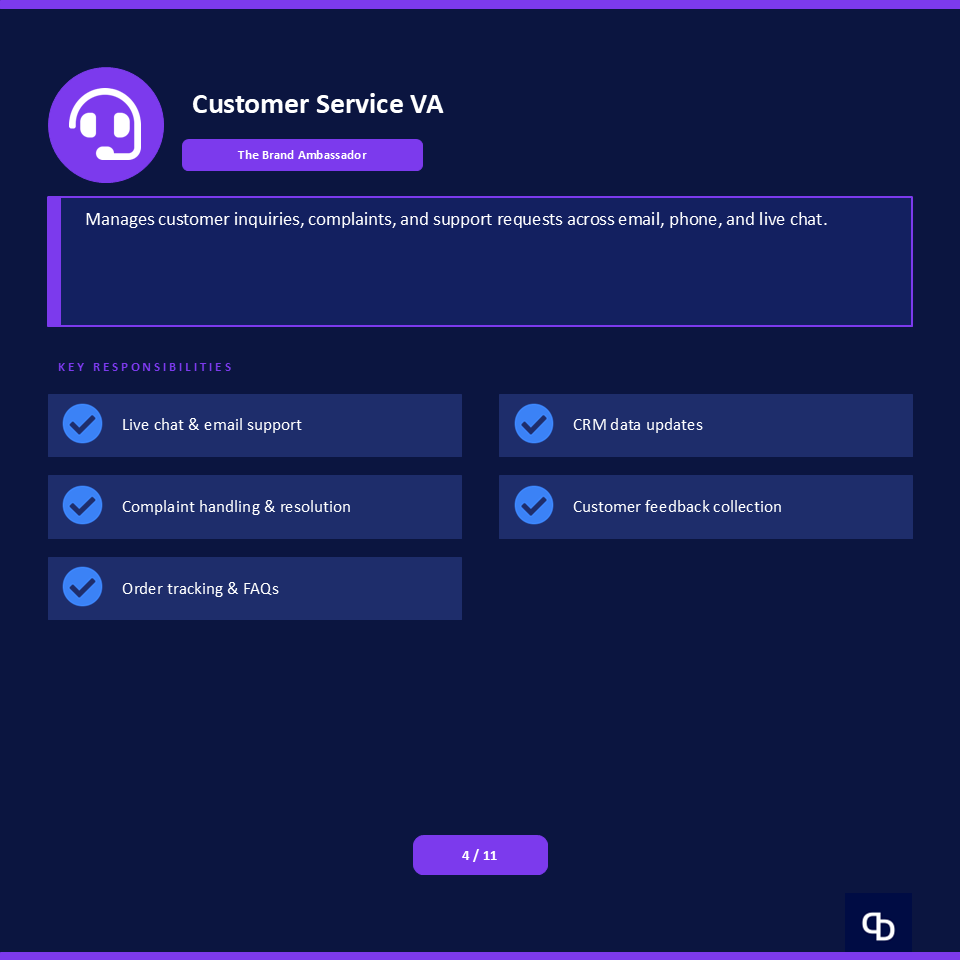The width and height of the screenshot is (960, 960).
Task: Click checkmark beside Order tracking & FAQs
Action: pos(83,587)
